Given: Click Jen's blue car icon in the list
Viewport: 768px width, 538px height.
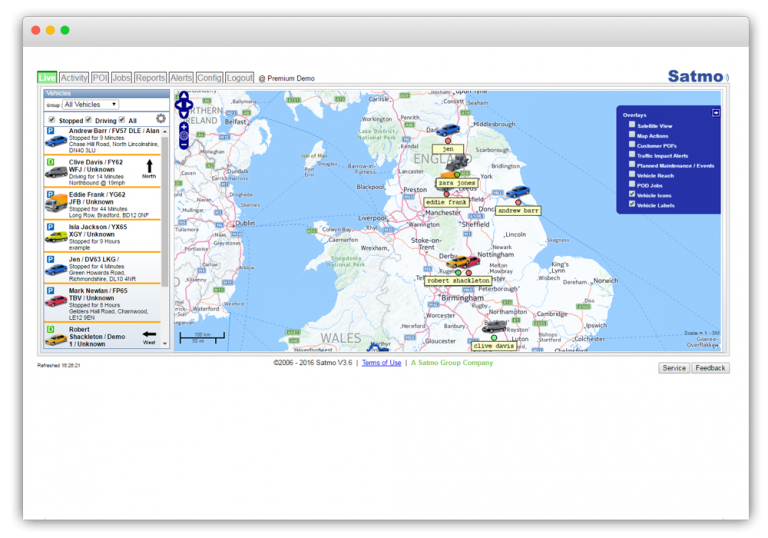Looking at the screenshot, I should (56, 269).
